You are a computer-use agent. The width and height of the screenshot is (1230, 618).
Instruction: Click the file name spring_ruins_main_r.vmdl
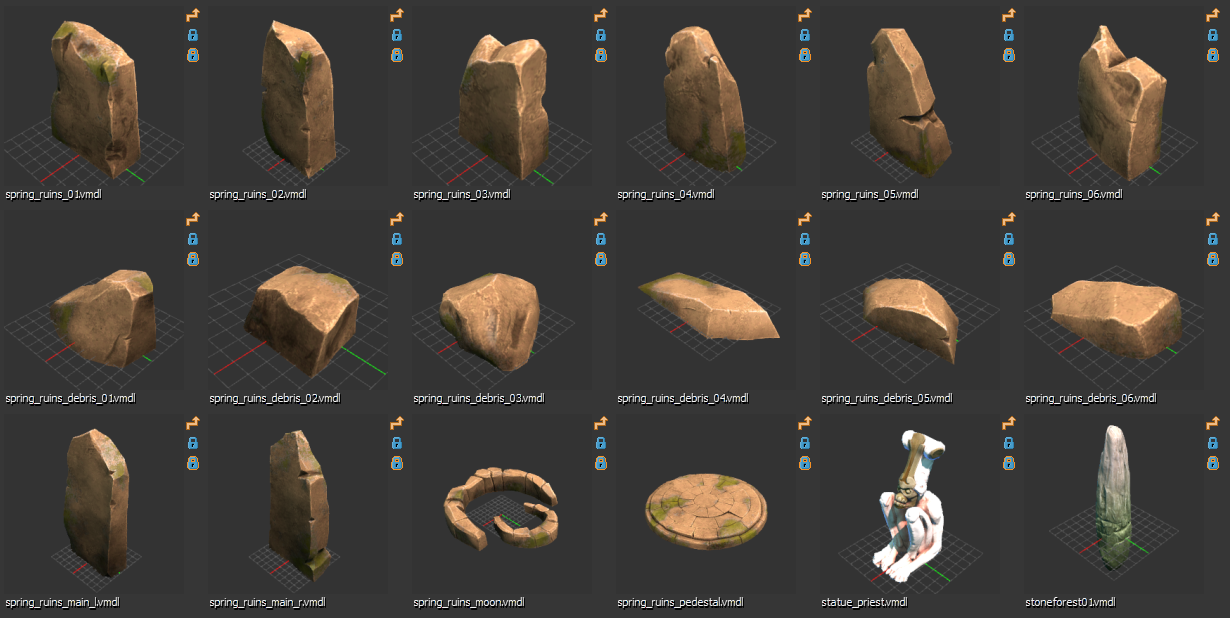click(267, 602)
